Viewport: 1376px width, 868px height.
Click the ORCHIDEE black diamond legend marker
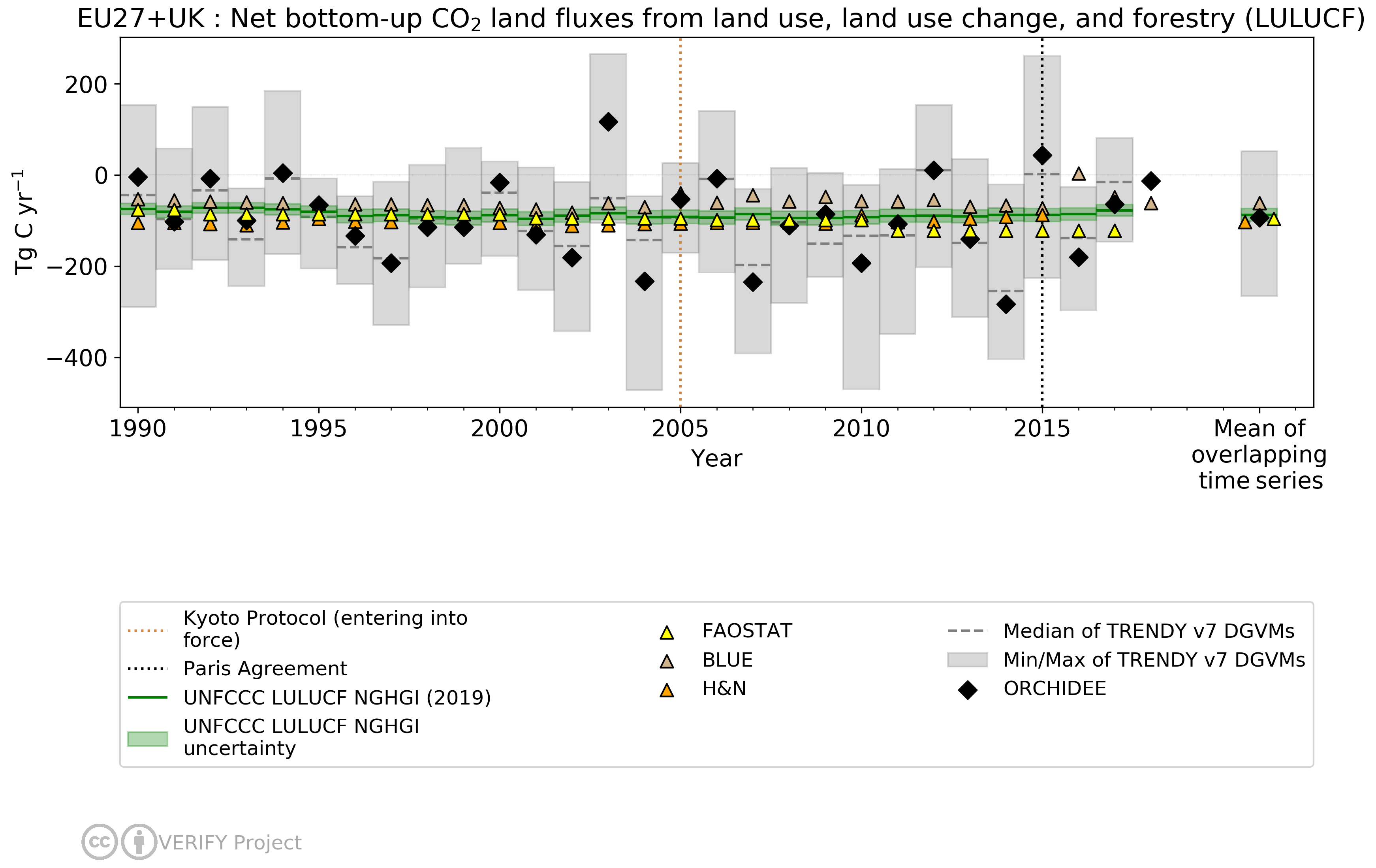(968, 690)
